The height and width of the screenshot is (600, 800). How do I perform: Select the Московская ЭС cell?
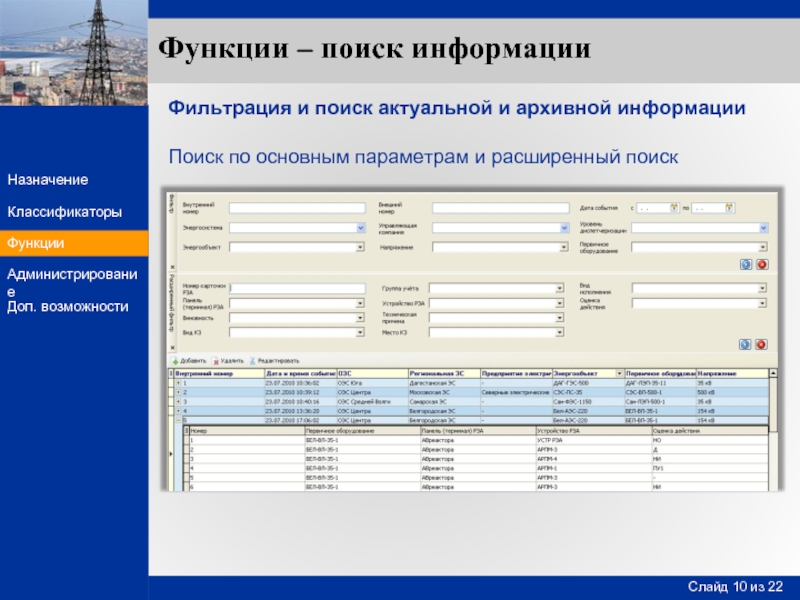444,392
